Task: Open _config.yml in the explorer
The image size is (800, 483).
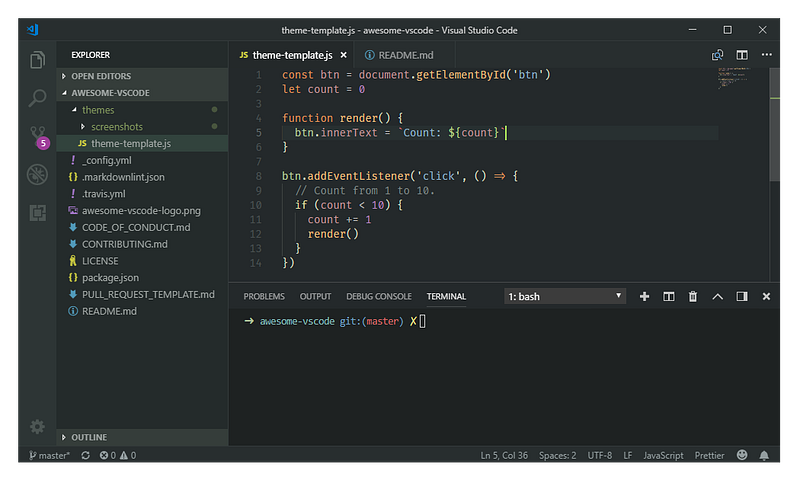Action: [x=142, y=160]
